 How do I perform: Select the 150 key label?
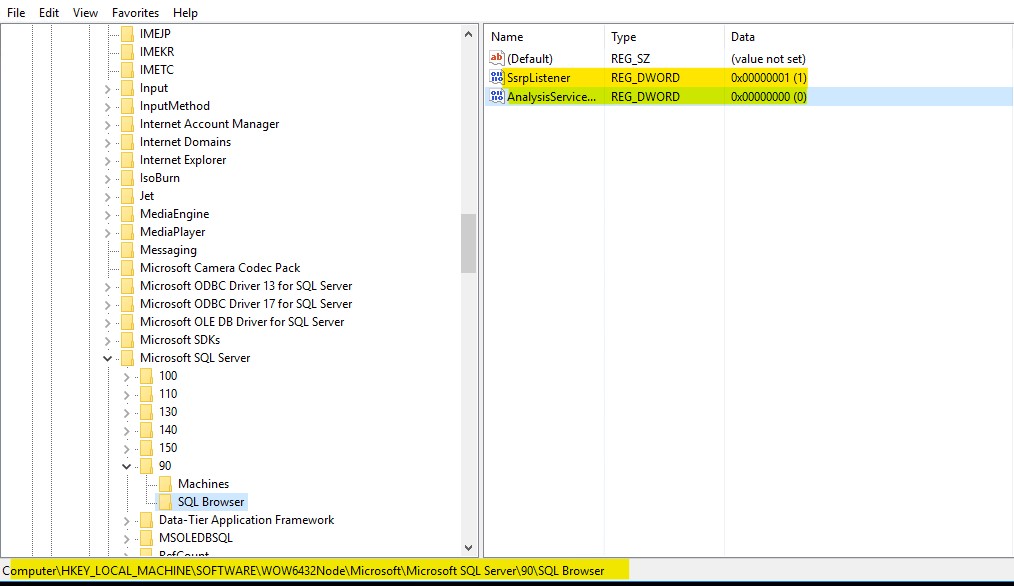tap(168, 448)
